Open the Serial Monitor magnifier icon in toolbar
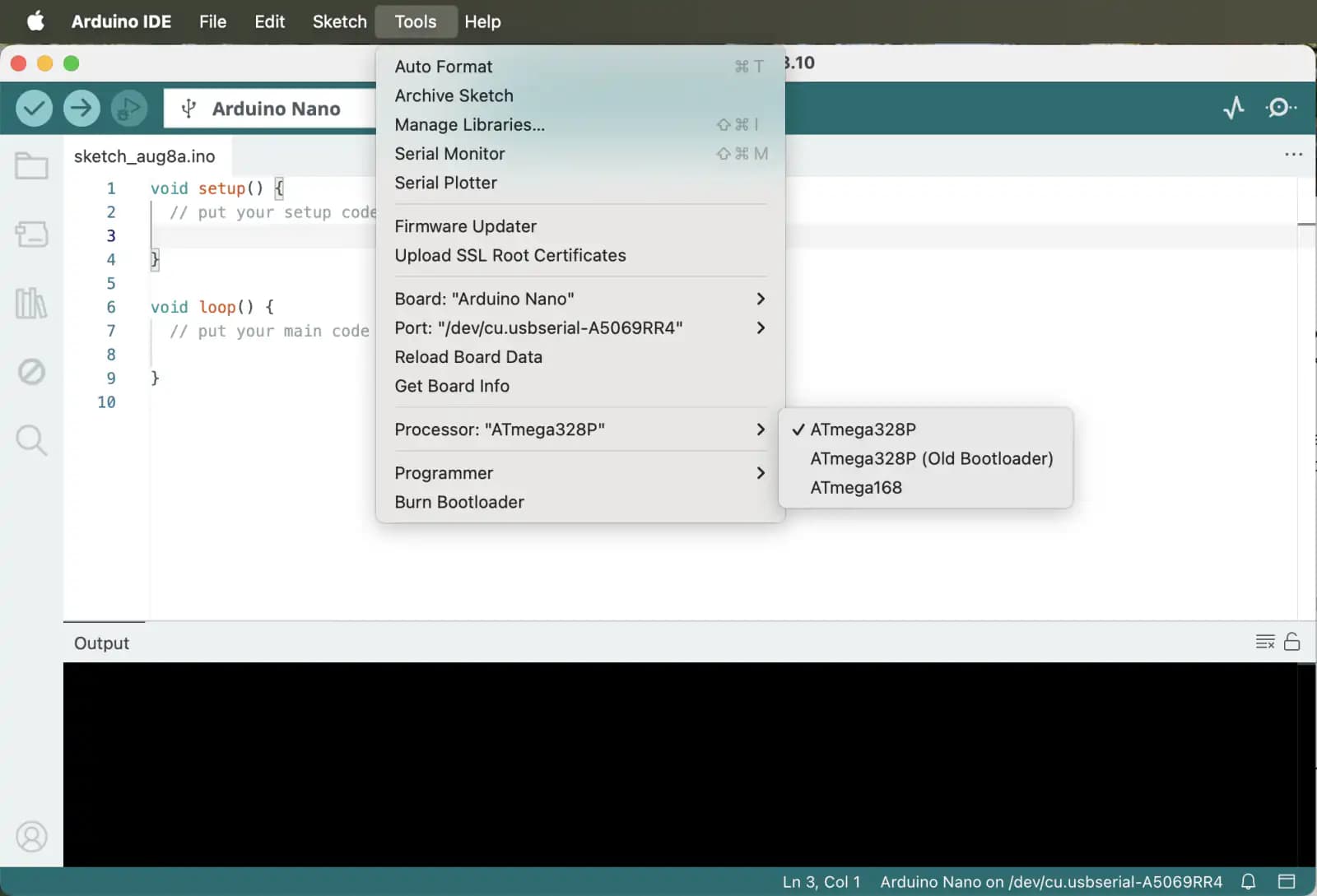 point(1280,108)
